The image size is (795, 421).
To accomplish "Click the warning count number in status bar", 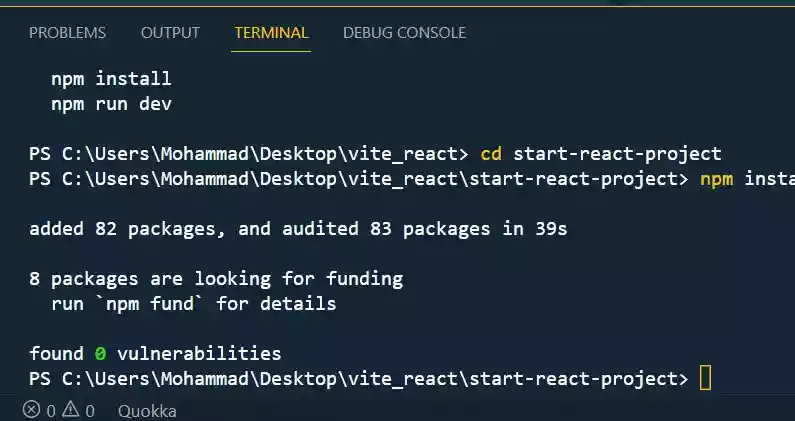I will [89, 410].
